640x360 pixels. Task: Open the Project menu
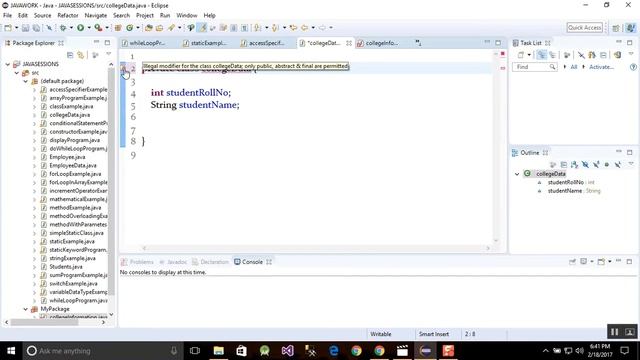[x=145, y=15]
